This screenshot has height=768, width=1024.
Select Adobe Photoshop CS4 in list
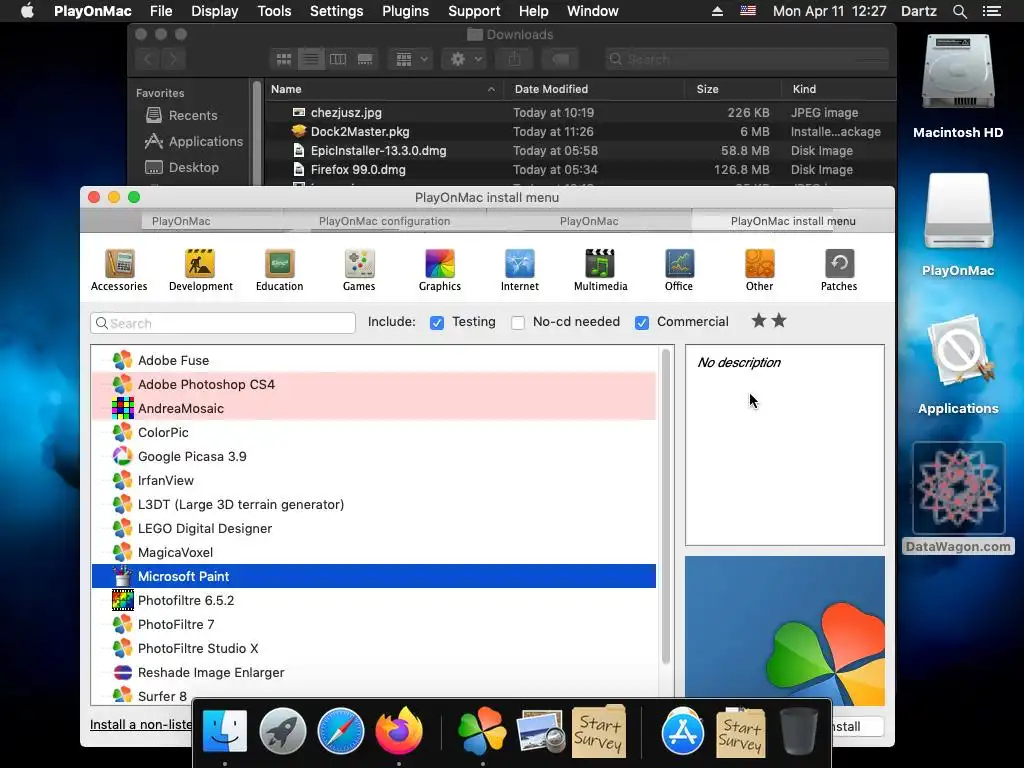374,384
